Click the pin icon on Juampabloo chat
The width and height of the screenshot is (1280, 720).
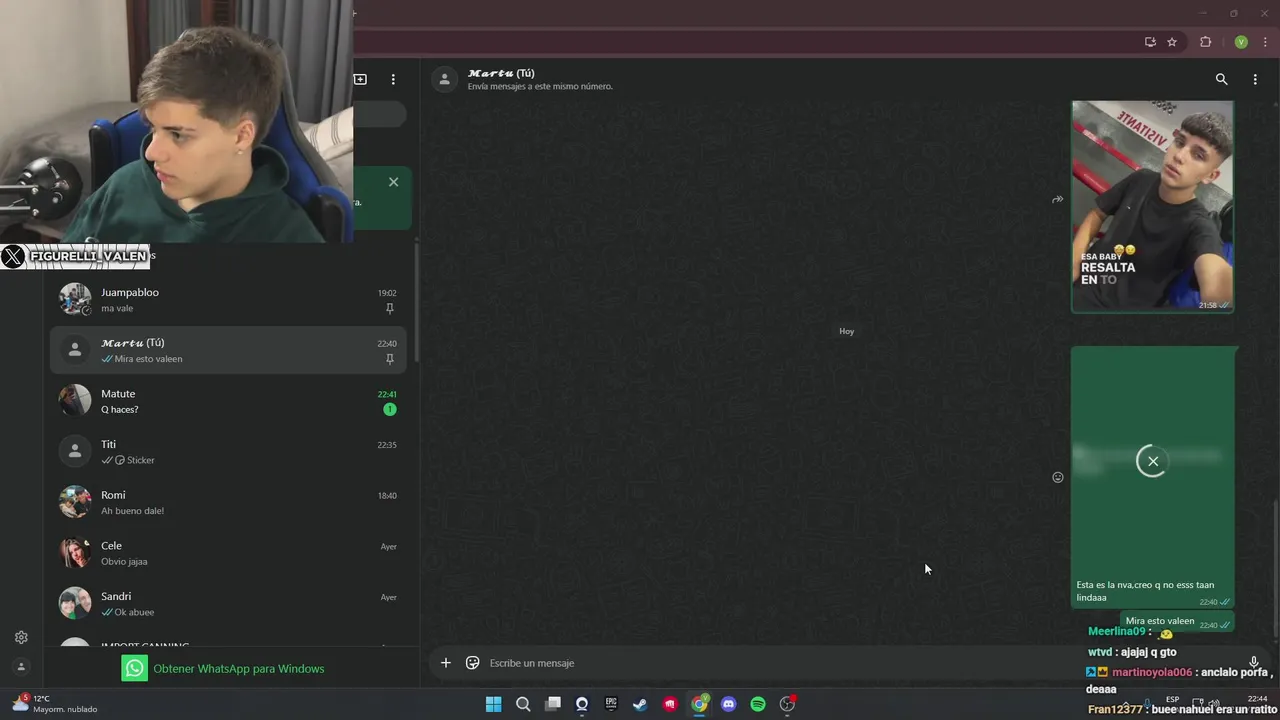pos(389,309)
